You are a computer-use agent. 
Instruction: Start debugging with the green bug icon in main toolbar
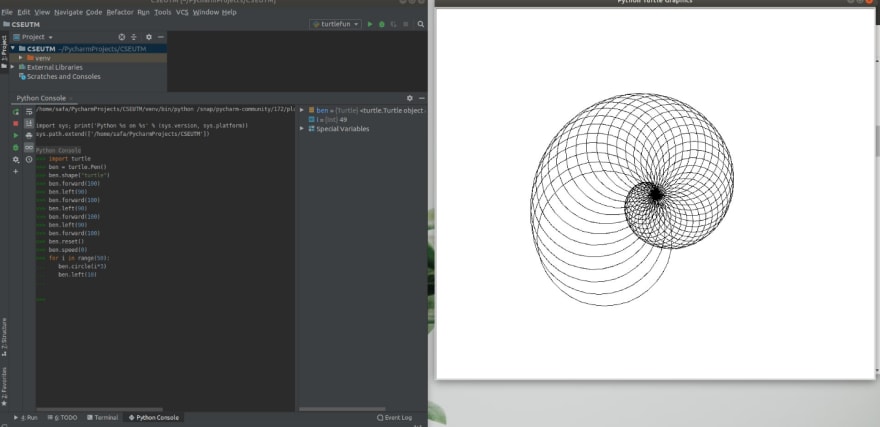[x=382, y=24]
